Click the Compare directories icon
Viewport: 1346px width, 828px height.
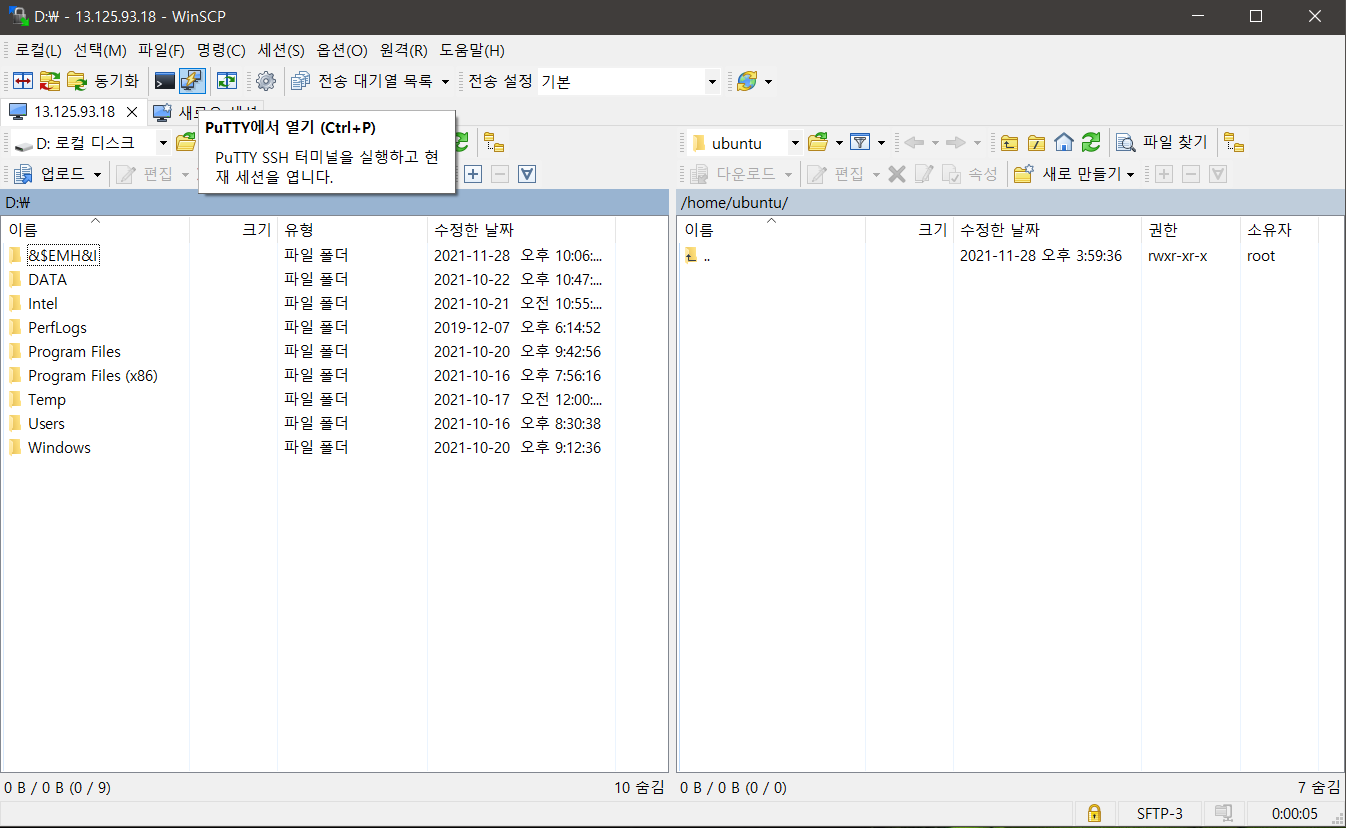[x=23, y=81]
